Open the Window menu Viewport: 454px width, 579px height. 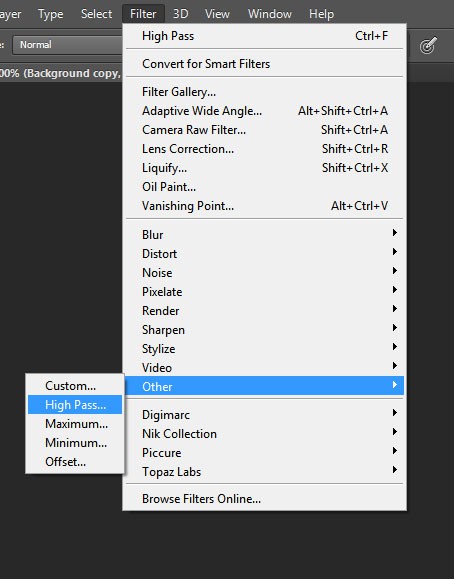(x=270, y=14)
